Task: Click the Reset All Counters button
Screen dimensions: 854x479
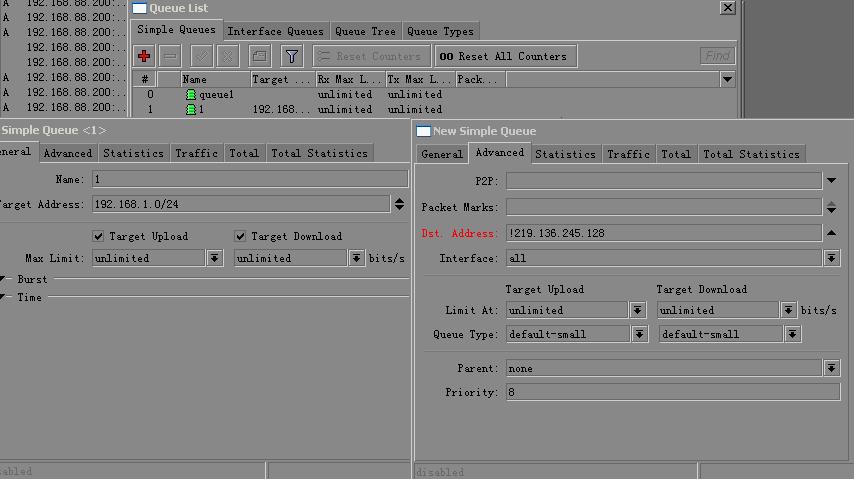Action: [505, 56]
